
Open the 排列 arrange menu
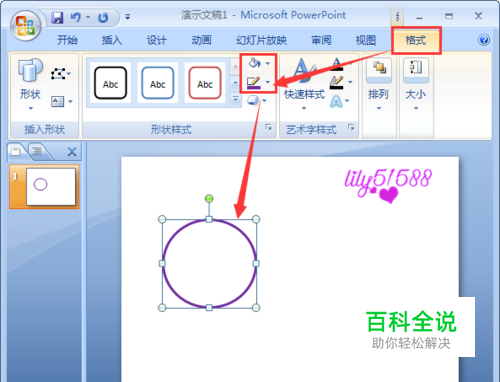(378, 84)
